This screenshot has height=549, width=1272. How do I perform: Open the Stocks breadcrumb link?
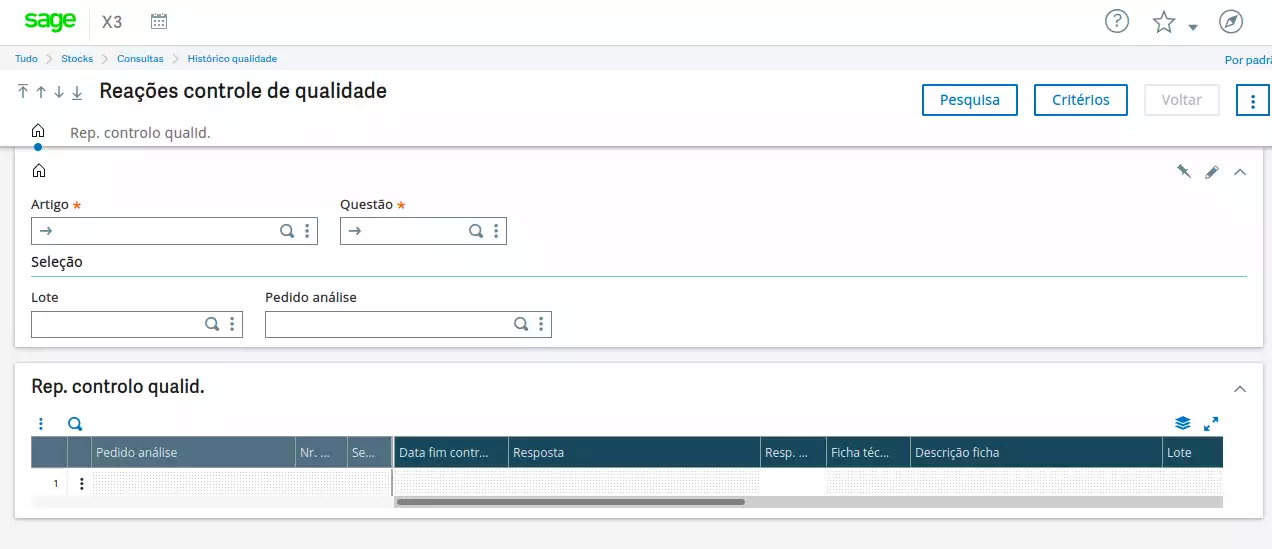tap(77, 59)
